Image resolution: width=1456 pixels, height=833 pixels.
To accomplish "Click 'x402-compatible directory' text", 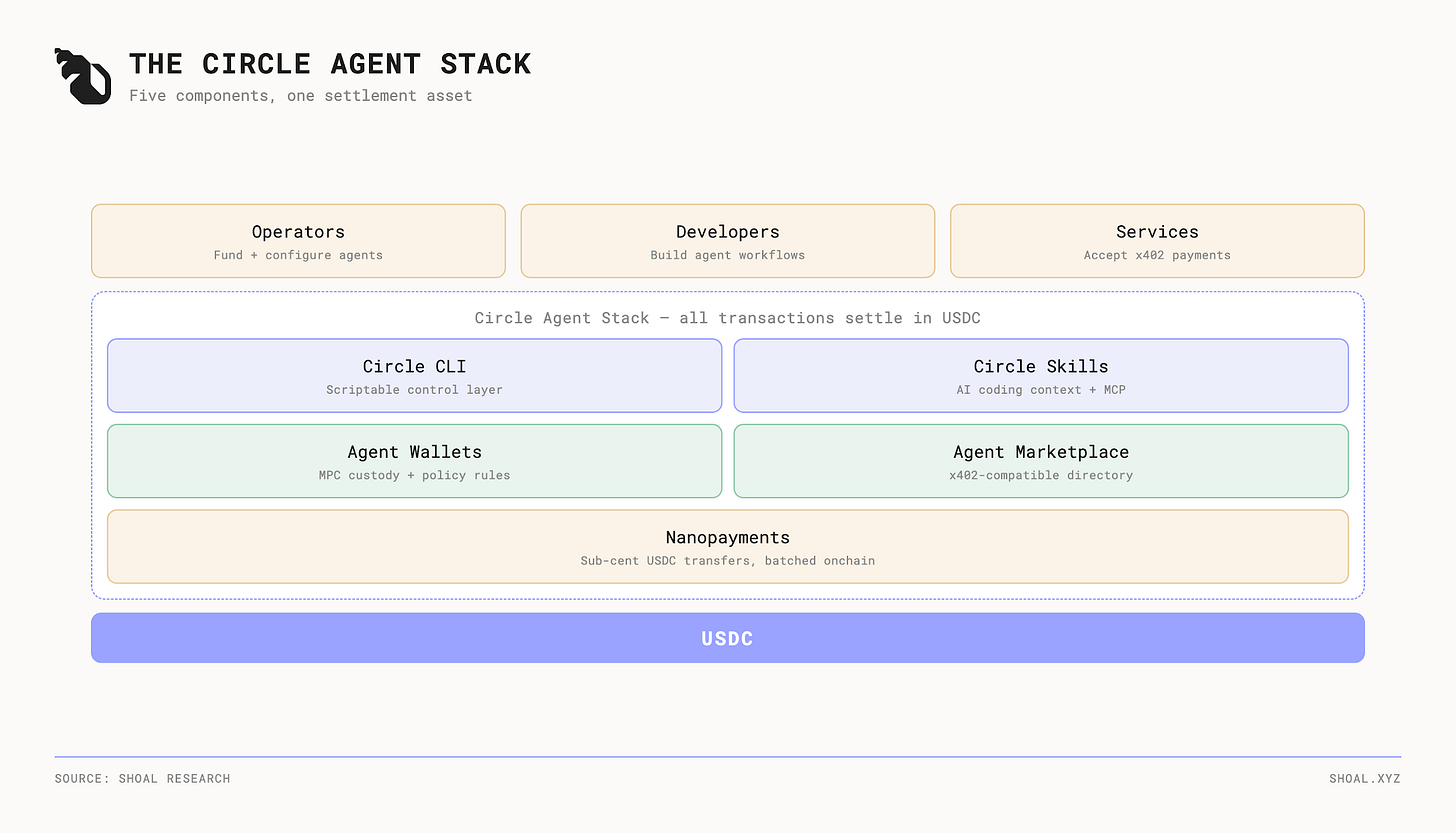I will click(1041, 475).
